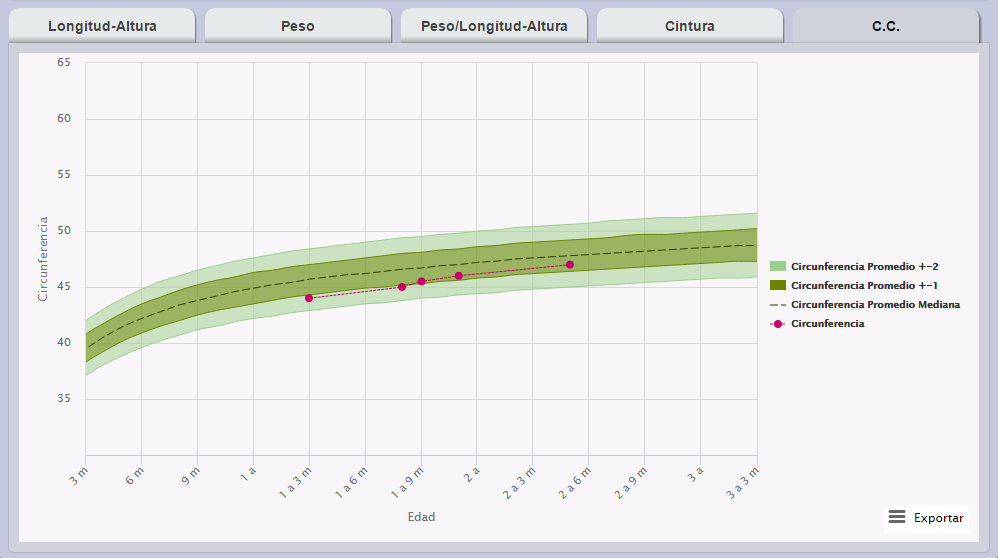Click the Edad axis title
This screenshot has height=558, width=998.
(421, 517)
